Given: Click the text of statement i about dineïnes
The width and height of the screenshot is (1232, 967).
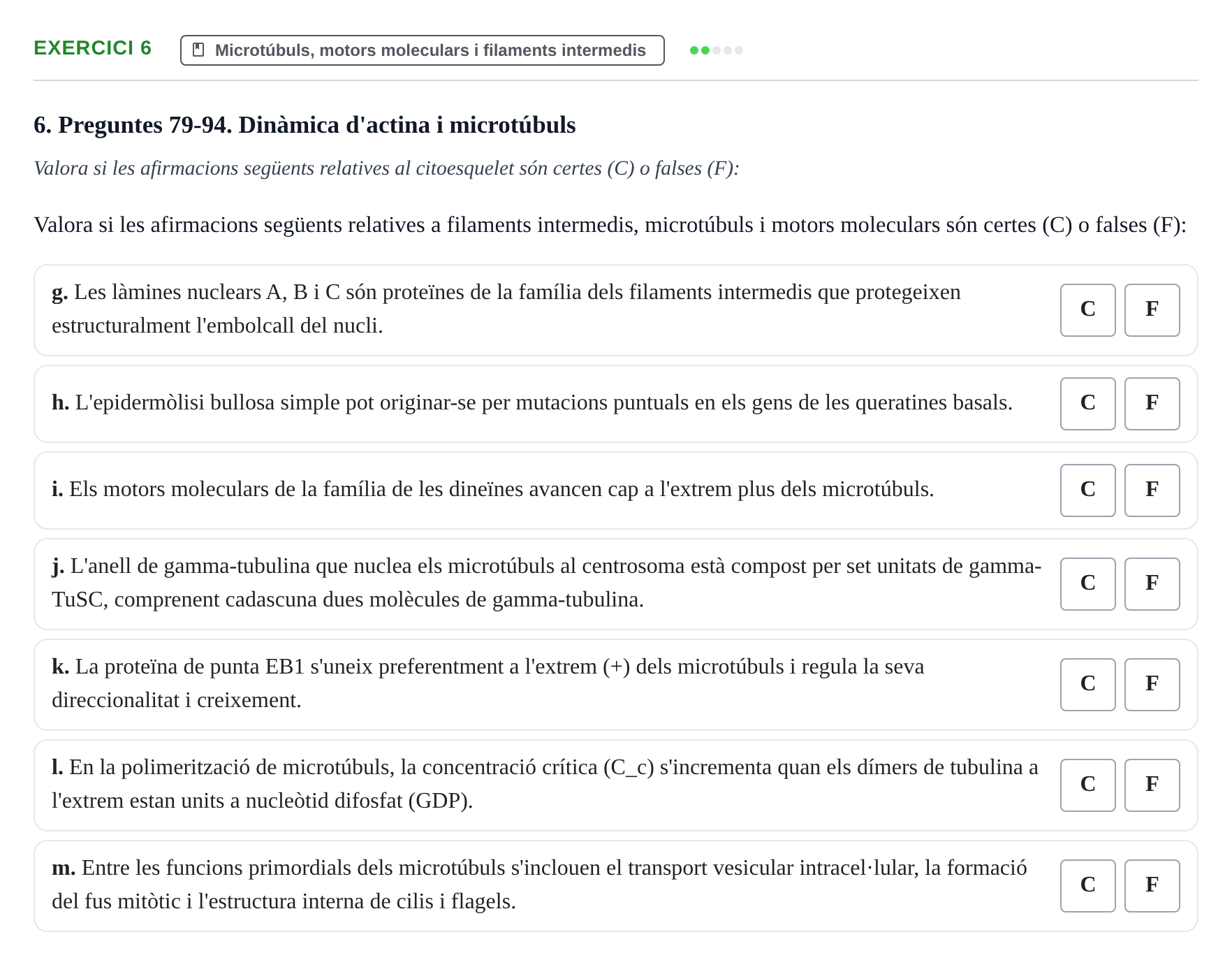Looking at the screenshot, I should (493, 489).
